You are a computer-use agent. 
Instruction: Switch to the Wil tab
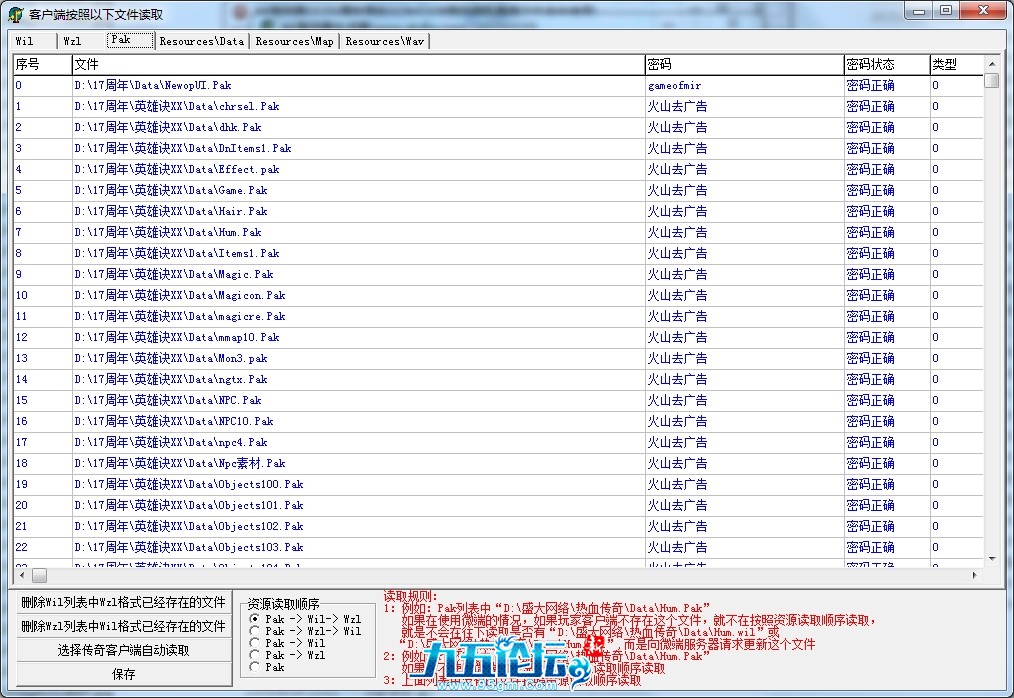coord(25,41)
